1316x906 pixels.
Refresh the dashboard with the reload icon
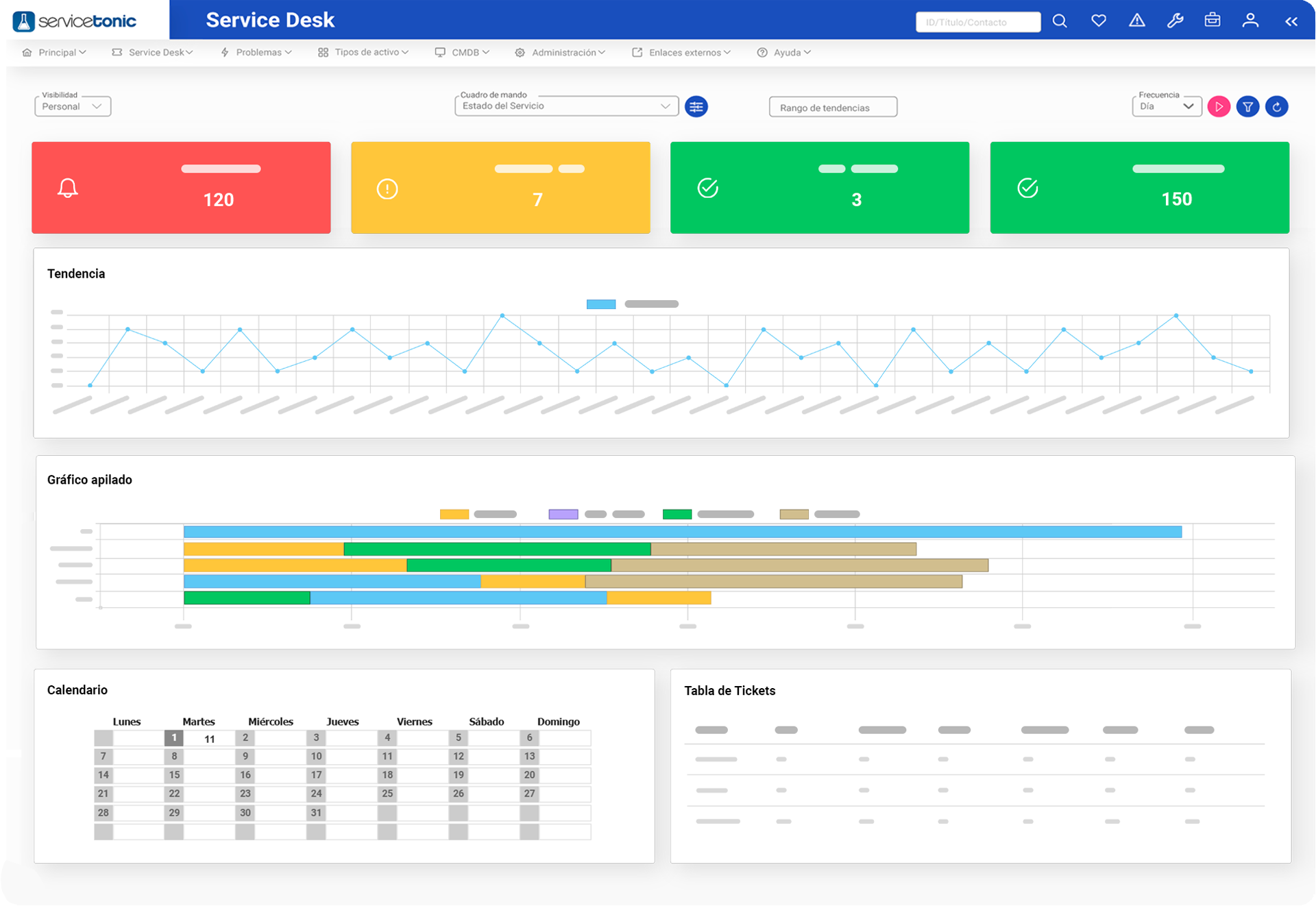coord(1278,107)
